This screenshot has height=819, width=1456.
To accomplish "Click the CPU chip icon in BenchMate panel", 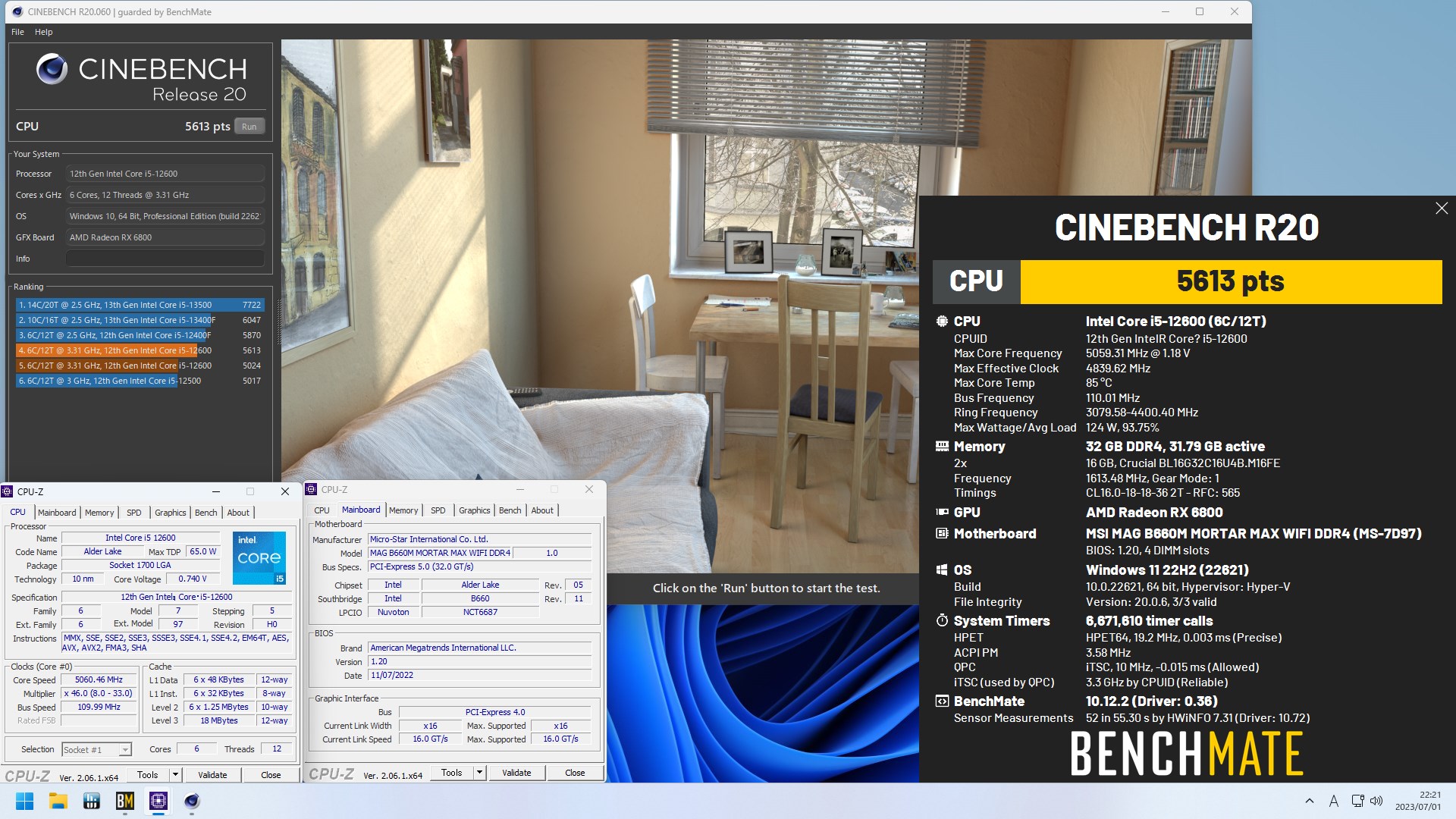I will [x=942, y=322].
